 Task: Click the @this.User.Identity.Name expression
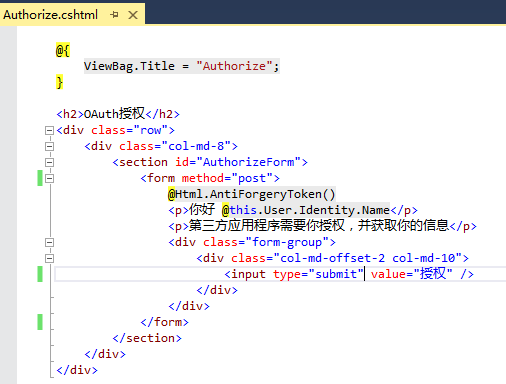pyautogui.click(x=306, y=210)
